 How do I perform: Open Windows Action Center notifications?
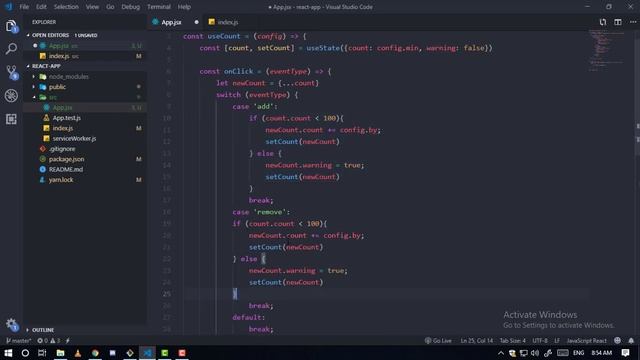tap(625, 353)
